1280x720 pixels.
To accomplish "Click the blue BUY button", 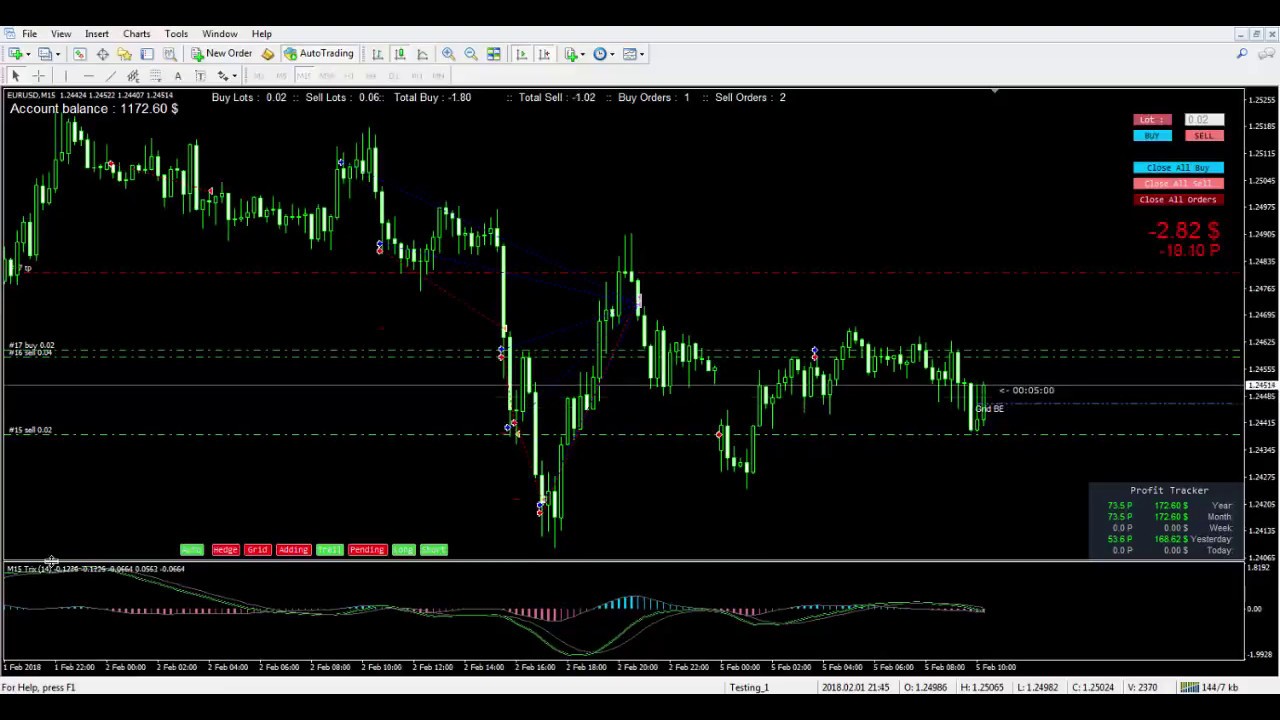I will pos(1152,136).
